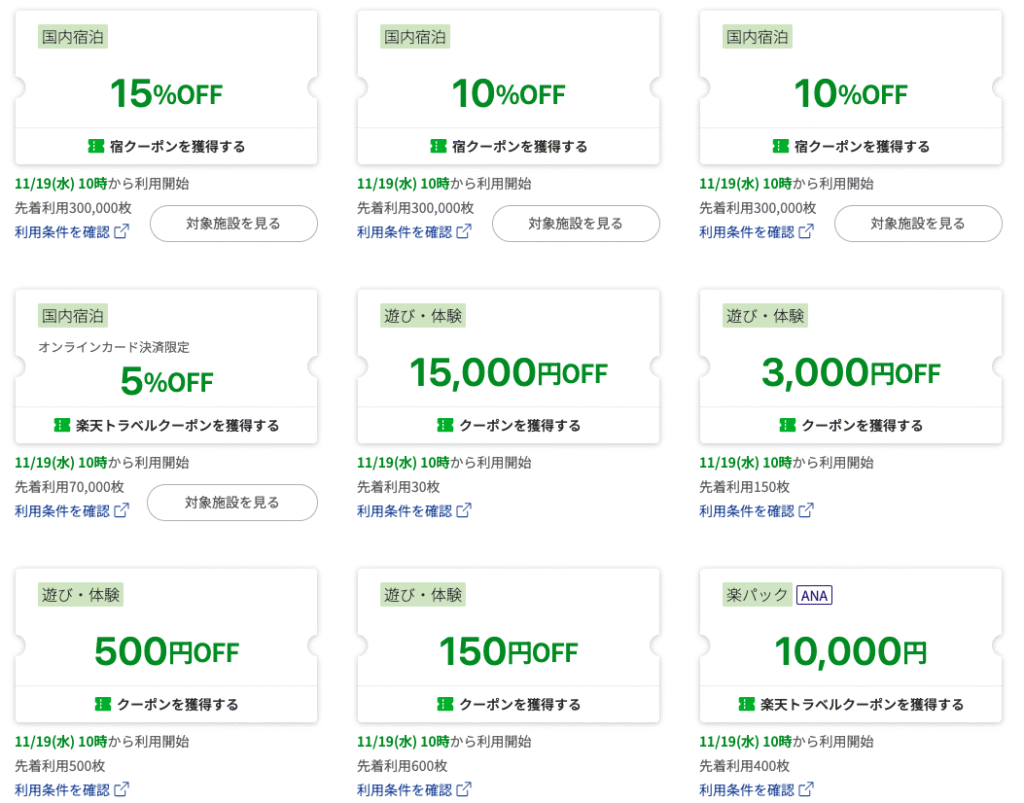
Task: Get the 15%OFF 宿クーポン
Action: click(x=166, y=146)
